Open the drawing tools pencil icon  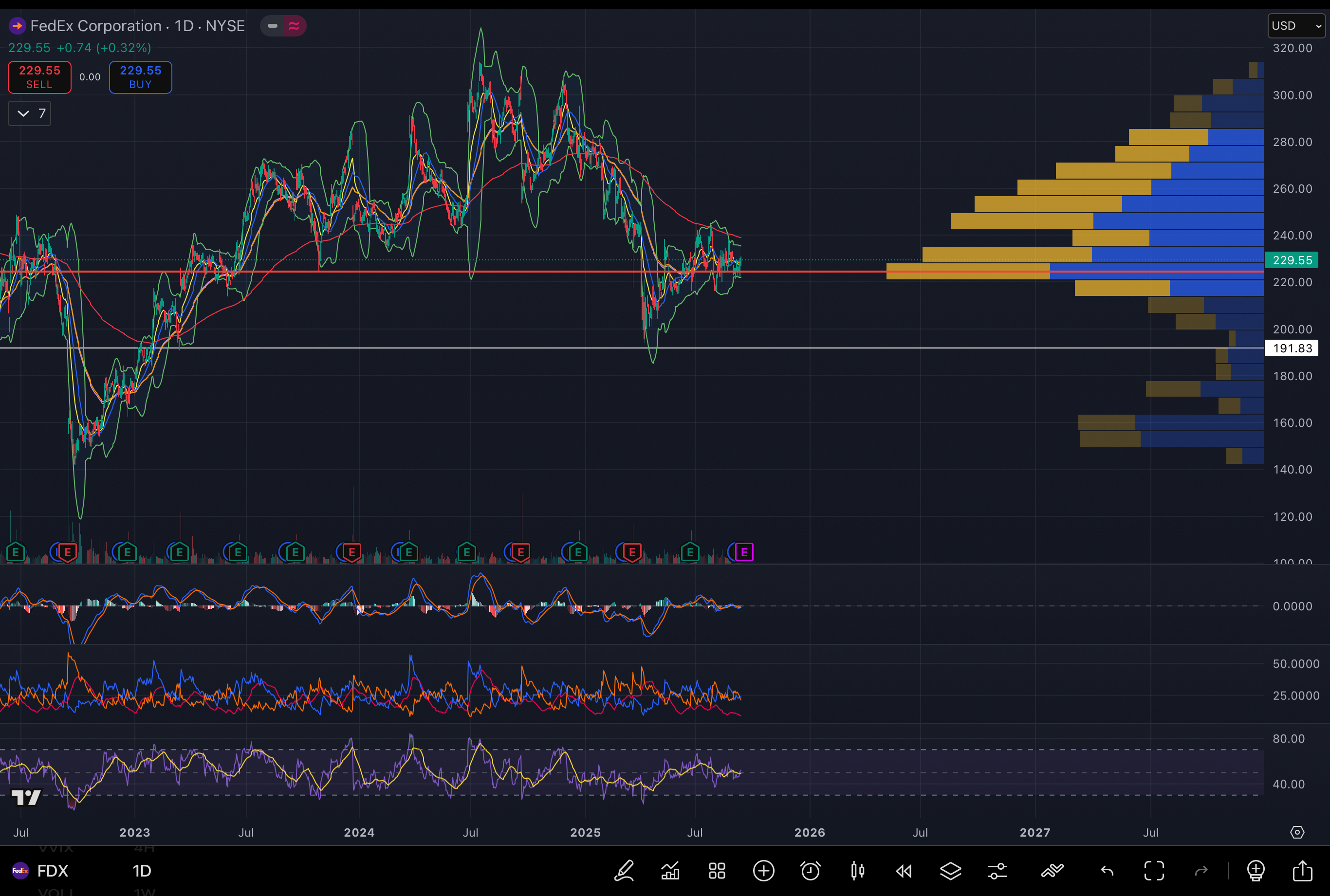pos(624,871)
